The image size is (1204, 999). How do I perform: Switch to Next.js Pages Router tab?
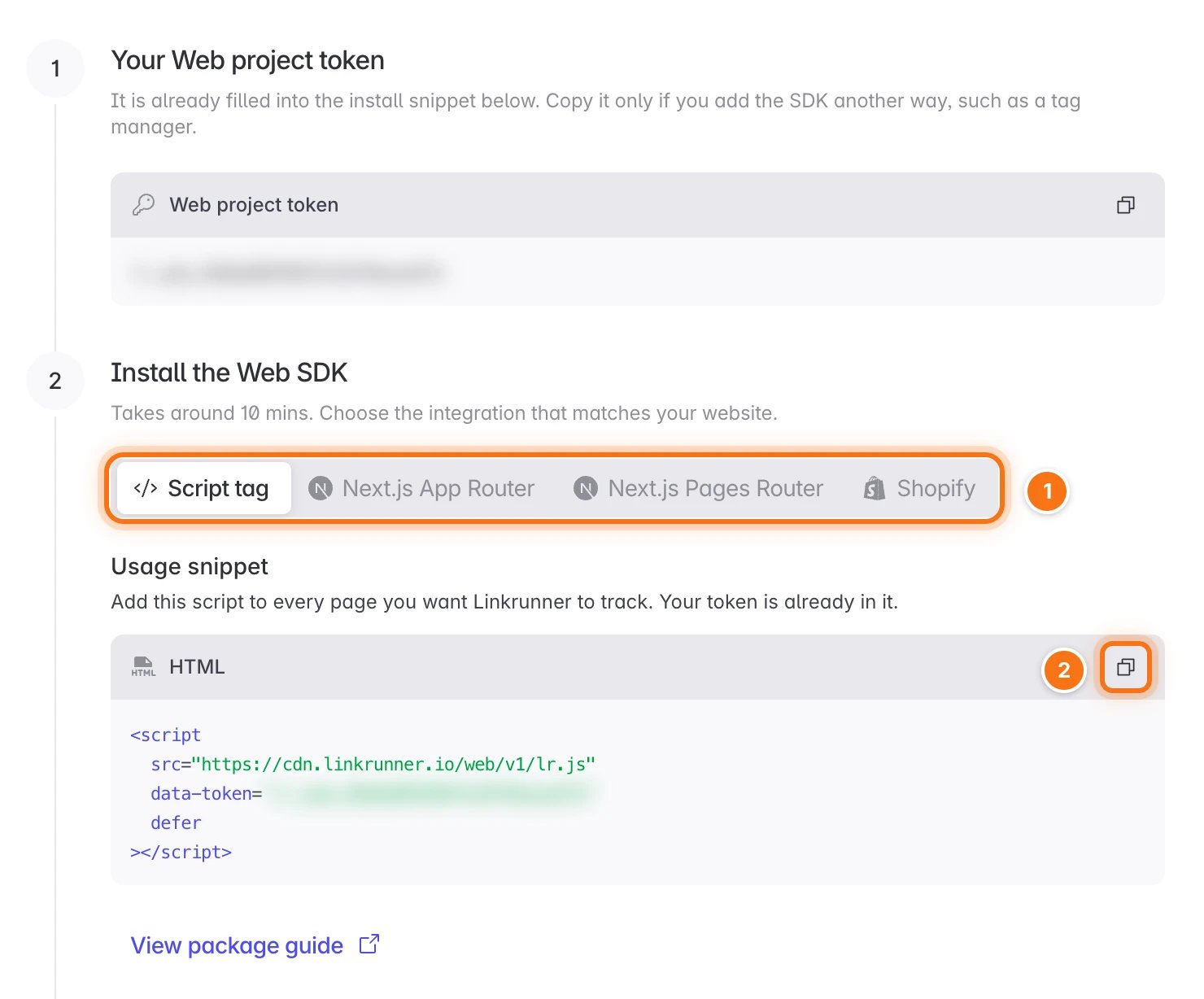pos(699,488)
